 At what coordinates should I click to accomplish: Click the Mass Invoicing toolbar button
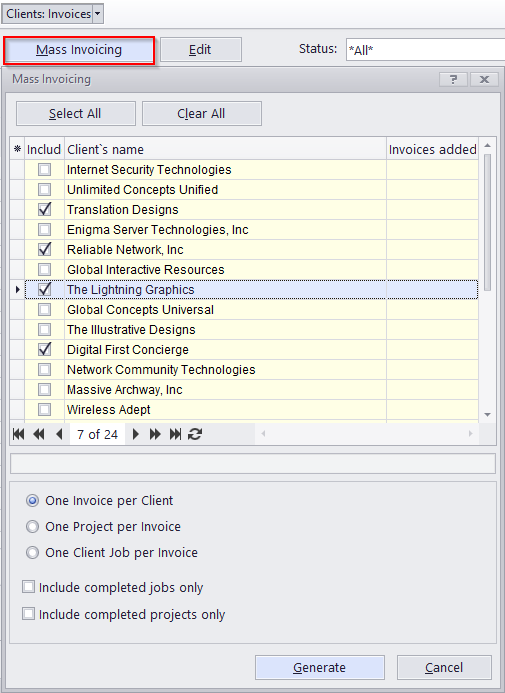point(79,50)
